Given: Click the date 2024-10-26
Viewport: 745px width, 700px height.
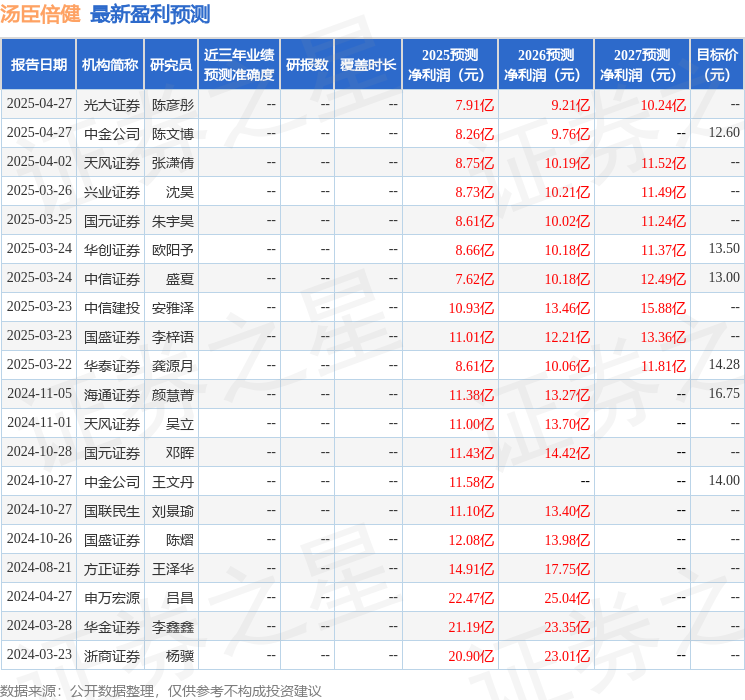Looking at the screenshot, I should 39,538.
